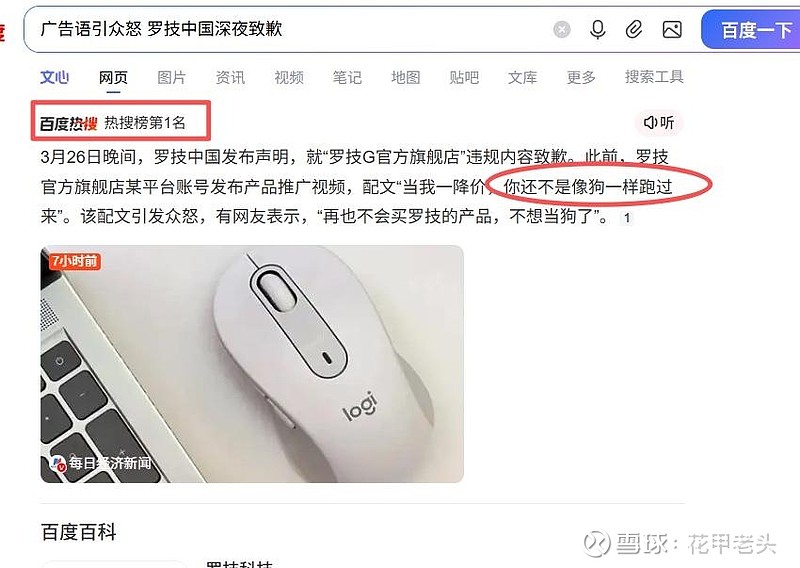Open 搜索工具 options
Screen dimensions: 800x568
654,77
